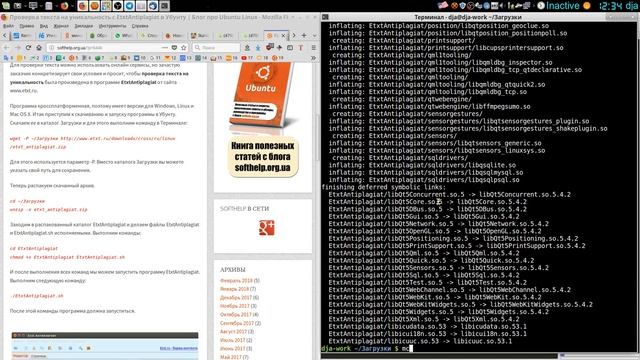The image size is (640, 360).
Task: Open bookmark numbered 4 in bookmarks toolbar
Action: point(60,58)
